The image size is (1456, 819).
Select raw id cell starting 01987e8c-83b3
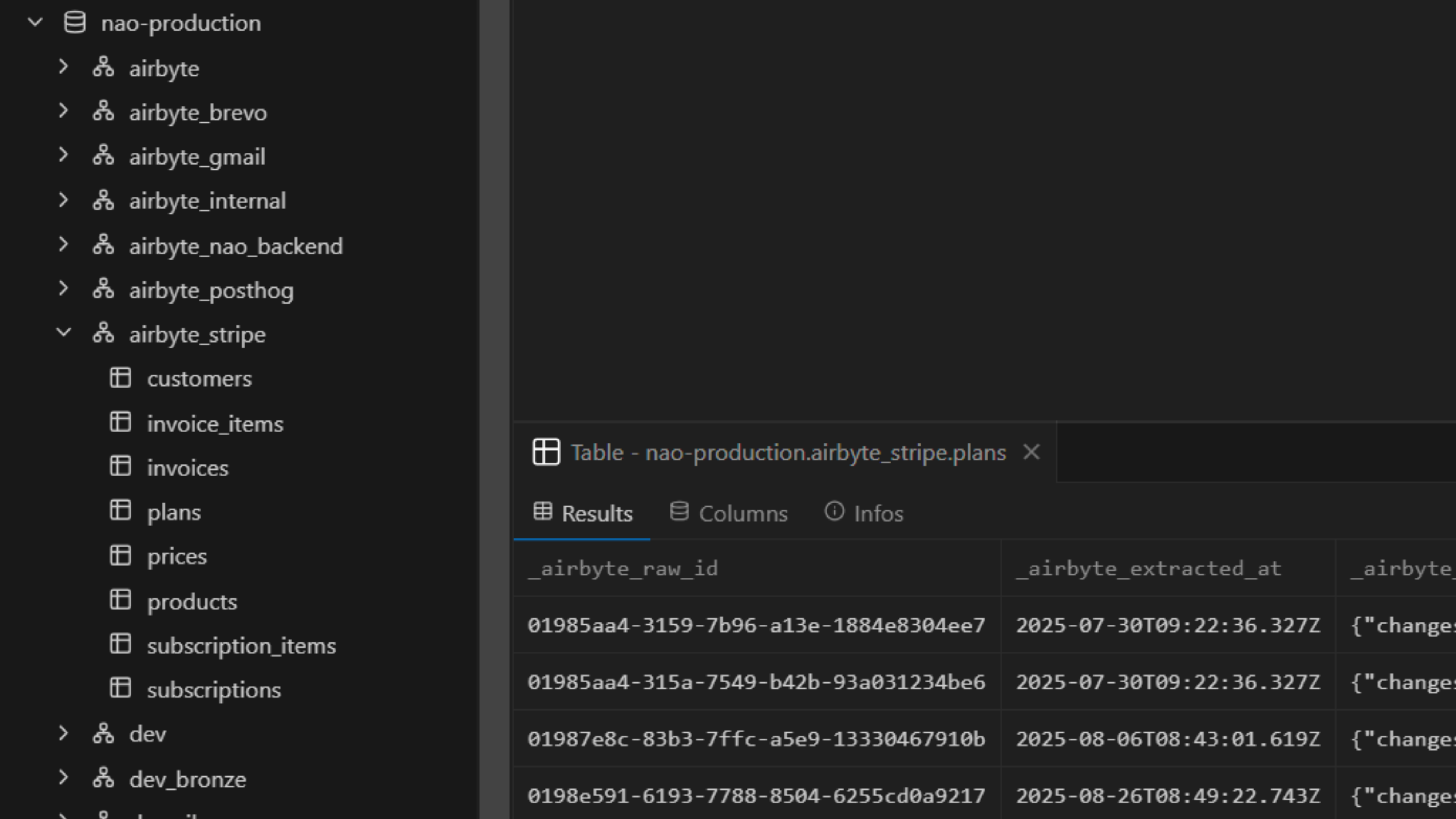[x=756, y=739]
